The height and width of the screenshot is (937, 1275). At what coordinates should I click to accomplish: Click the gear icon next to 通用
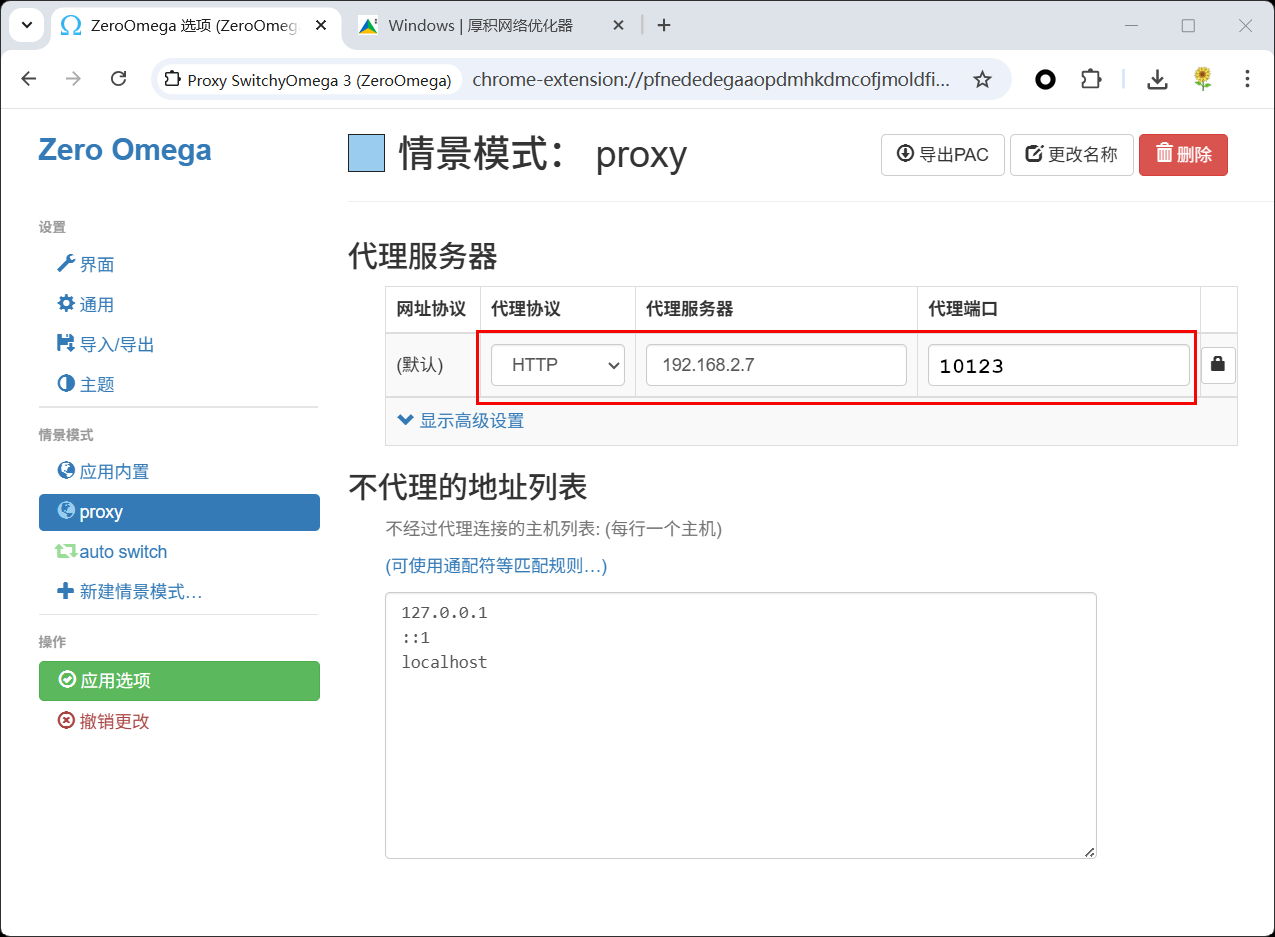[67, 304]
